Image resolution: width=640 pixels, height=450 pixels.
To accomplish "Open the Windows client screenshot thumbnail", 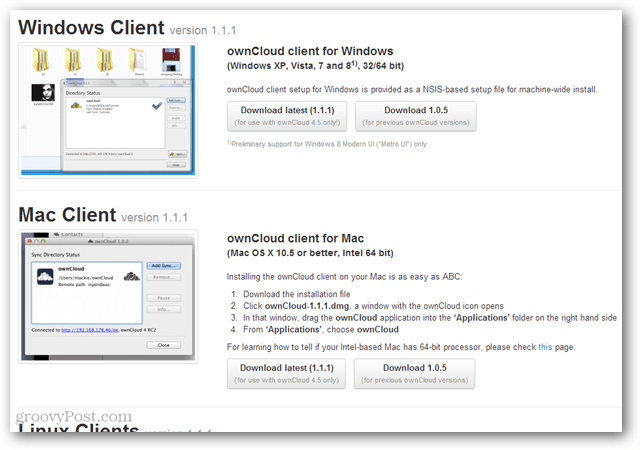I will pos(108,110).
